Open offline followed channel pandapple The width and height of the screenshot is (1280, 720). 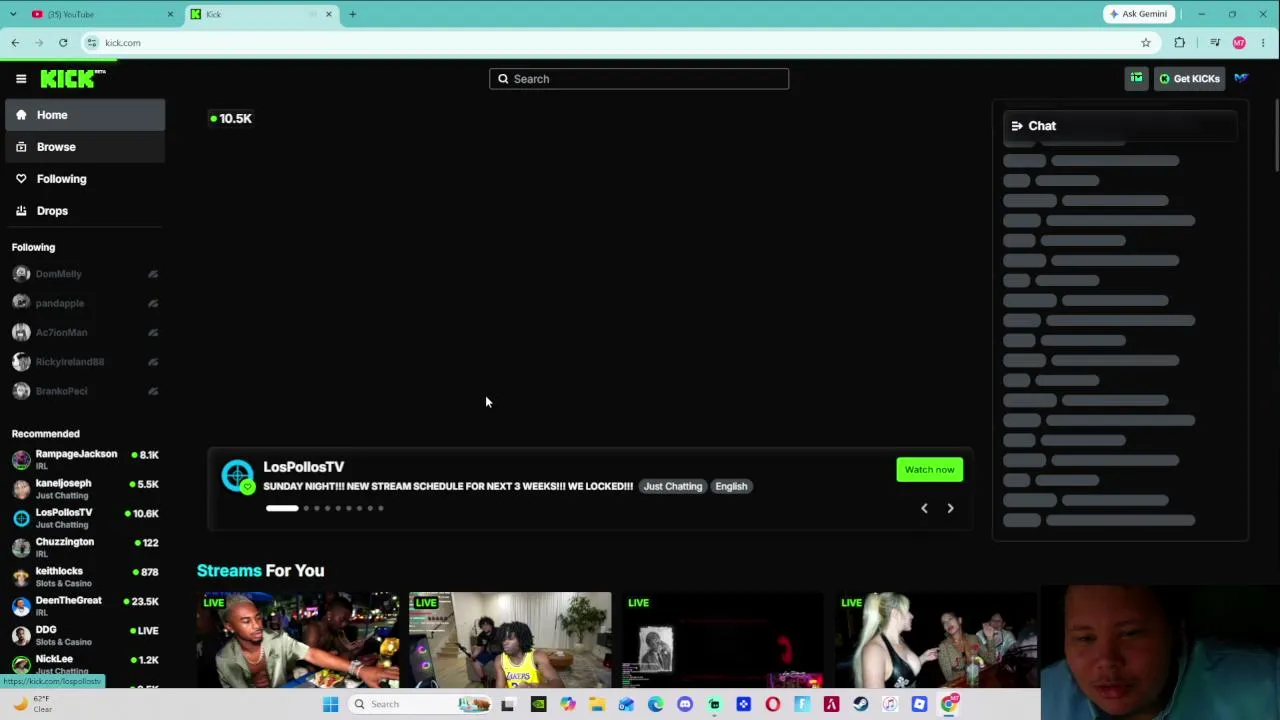(x=85, y=303)
